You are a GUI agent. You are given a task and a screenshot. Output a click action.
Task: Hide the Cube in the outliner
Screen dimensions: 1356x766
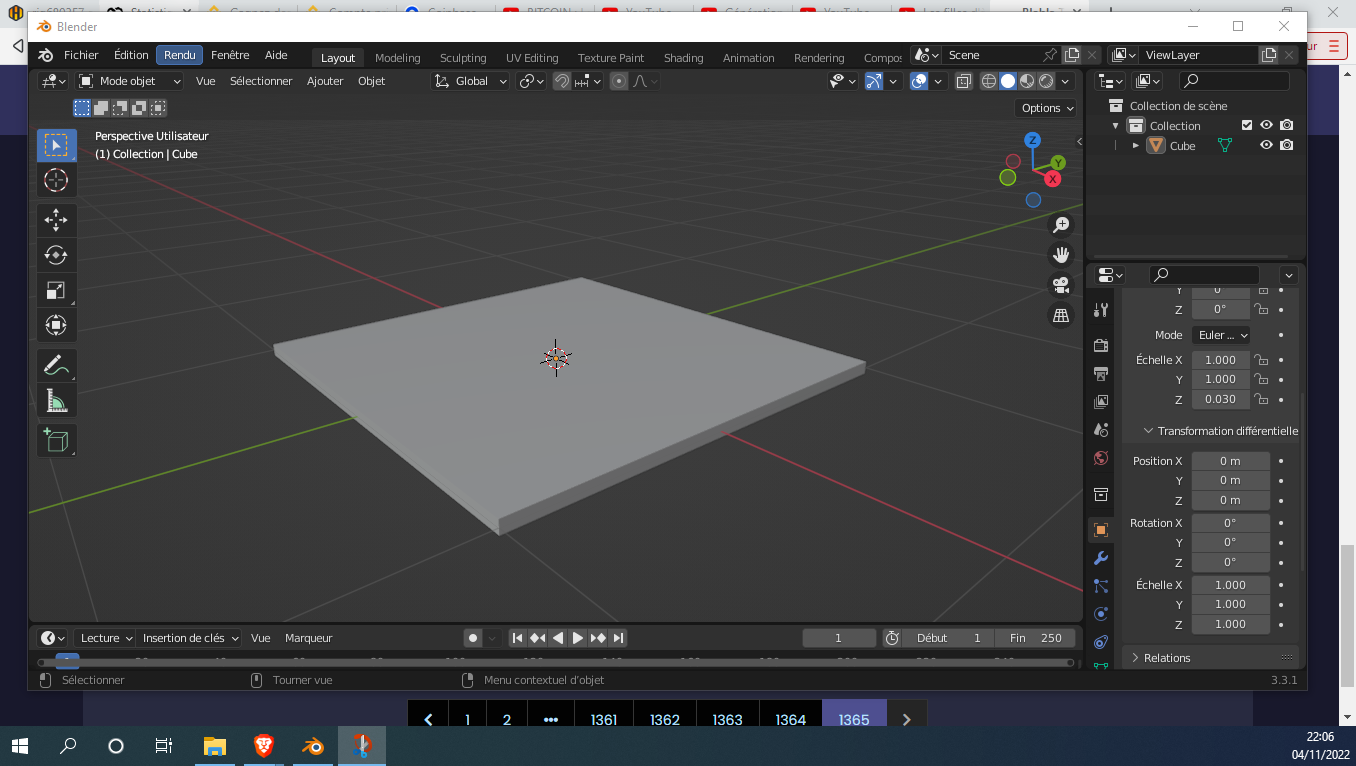point(1266,145)
